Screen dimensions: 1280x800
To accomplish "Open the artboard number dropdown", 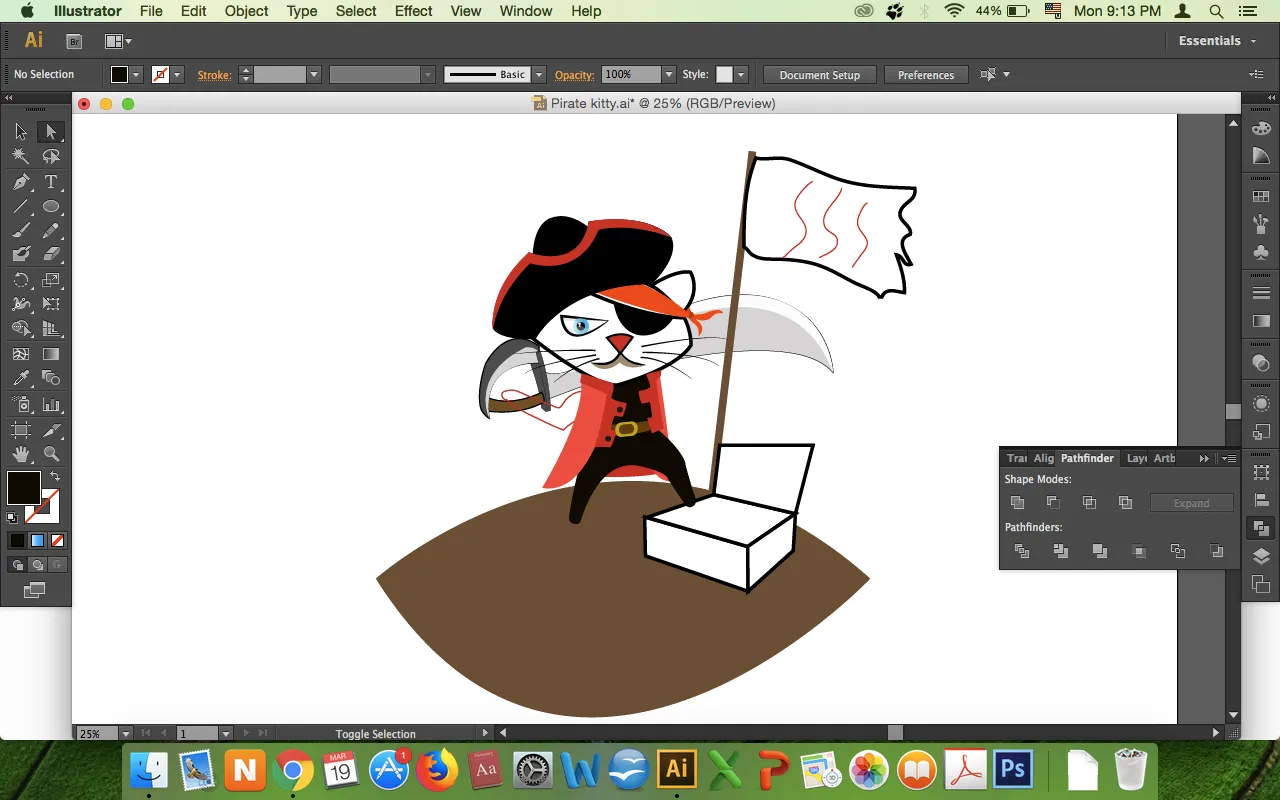I will click(226, 733).
